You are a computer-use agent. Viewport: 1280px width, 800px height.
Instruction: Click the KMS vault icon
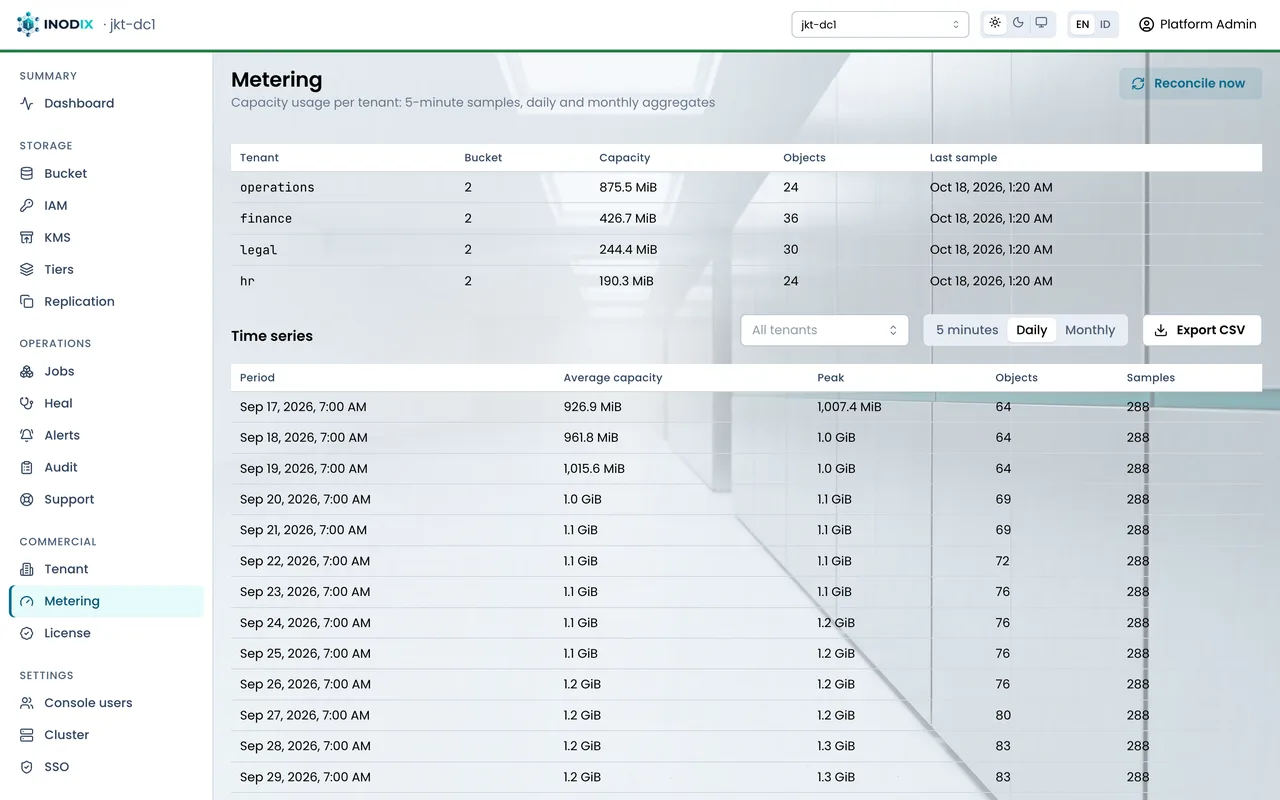[27, 237]
